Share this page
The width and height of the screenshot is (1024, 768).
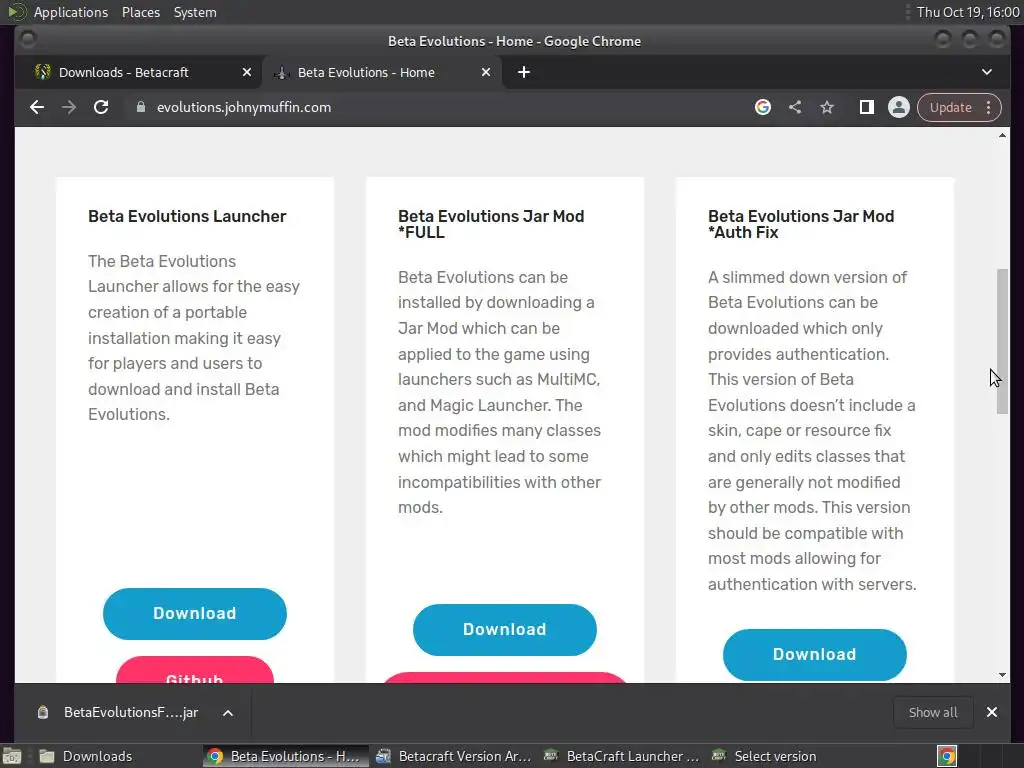pyautogui.click(x=795, y=107)
